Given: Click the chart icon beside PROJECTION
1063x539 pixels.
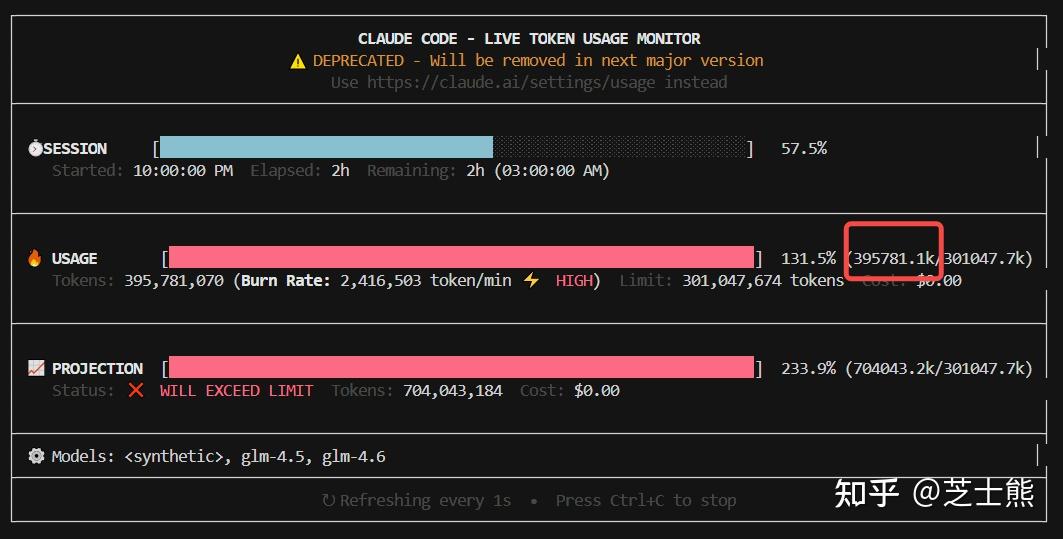Looking at the screenshot, I should click(x=35, y=369).
